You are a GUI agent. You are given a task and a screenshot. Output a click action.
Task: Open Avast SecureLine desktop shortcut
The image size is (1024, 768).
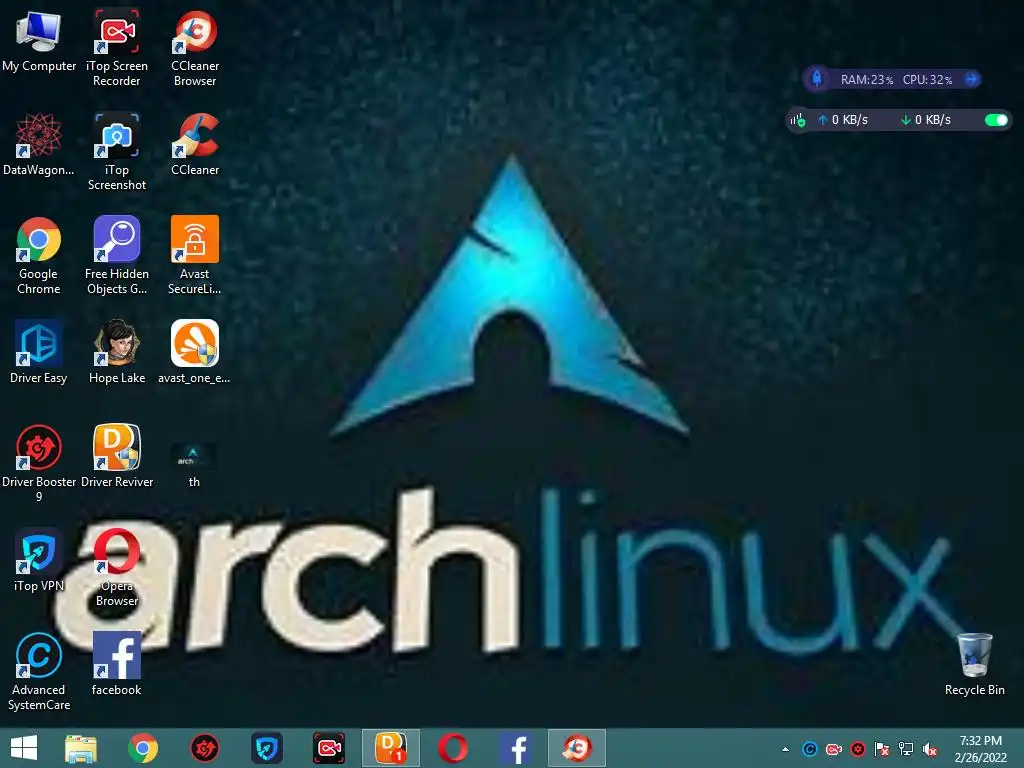195,255
